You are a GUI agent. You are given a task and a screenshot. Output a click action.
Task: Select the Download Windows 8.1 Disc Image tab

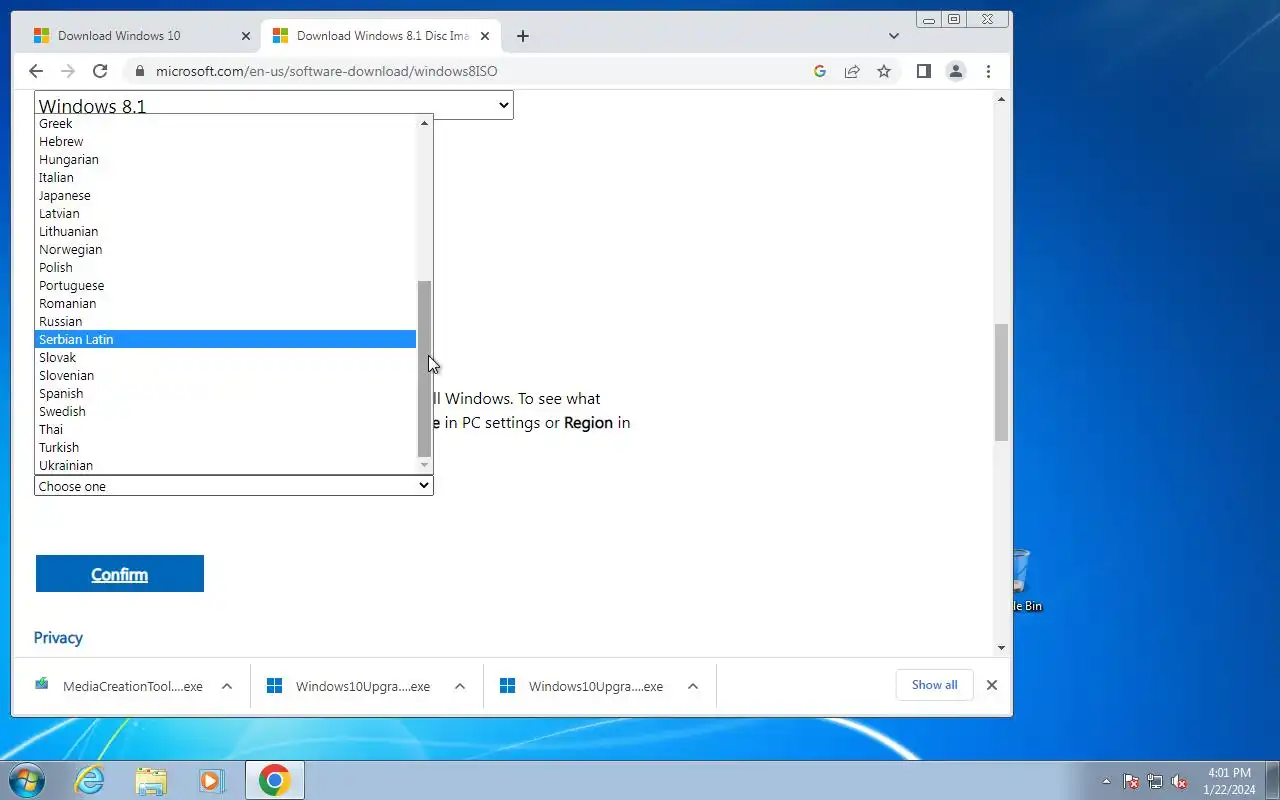380,36
